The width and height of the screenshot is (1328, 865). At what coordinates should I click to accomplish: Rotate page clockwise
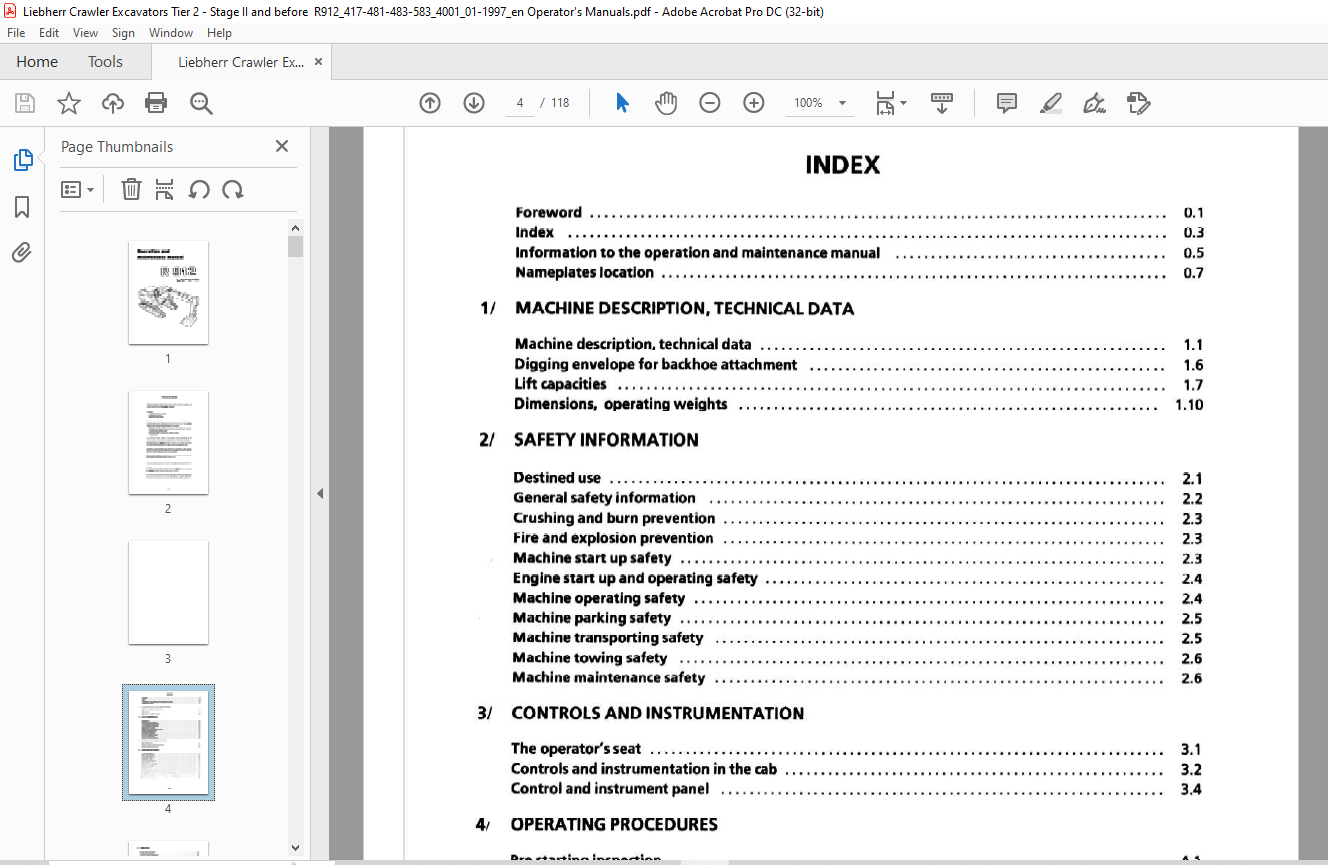point(233,189)
